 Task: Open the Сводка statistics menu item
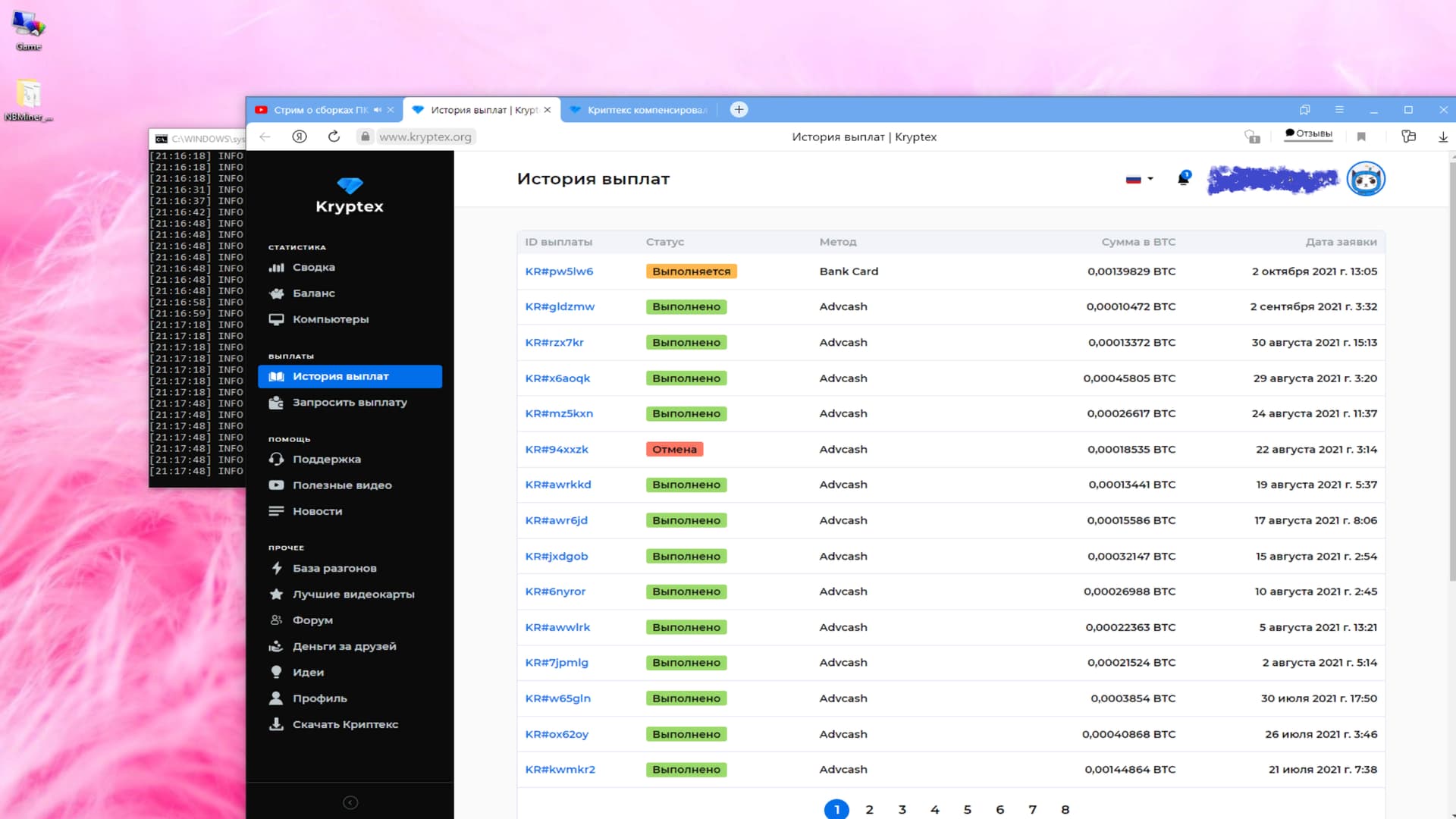[313, 268]
